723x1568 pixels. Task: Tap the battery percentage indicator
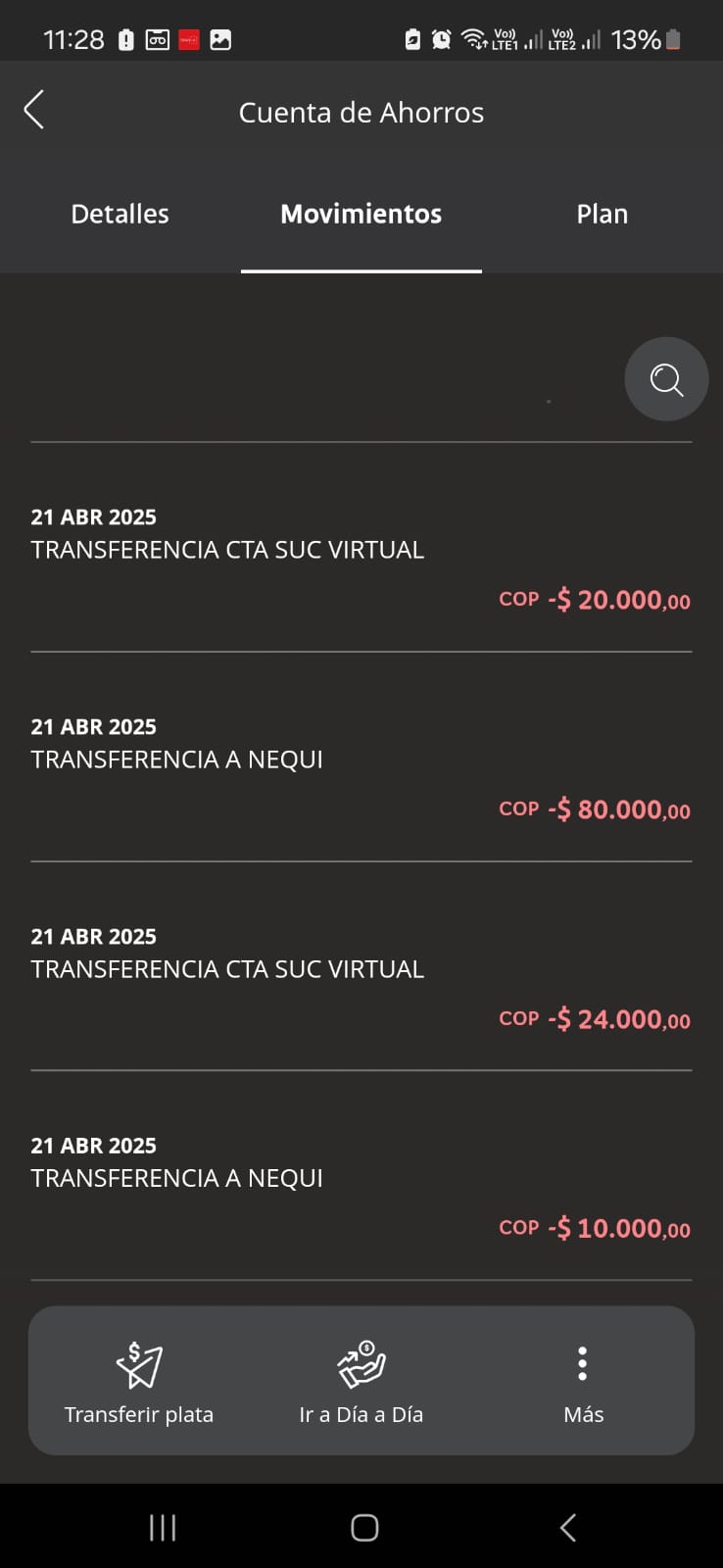(636, 40)
